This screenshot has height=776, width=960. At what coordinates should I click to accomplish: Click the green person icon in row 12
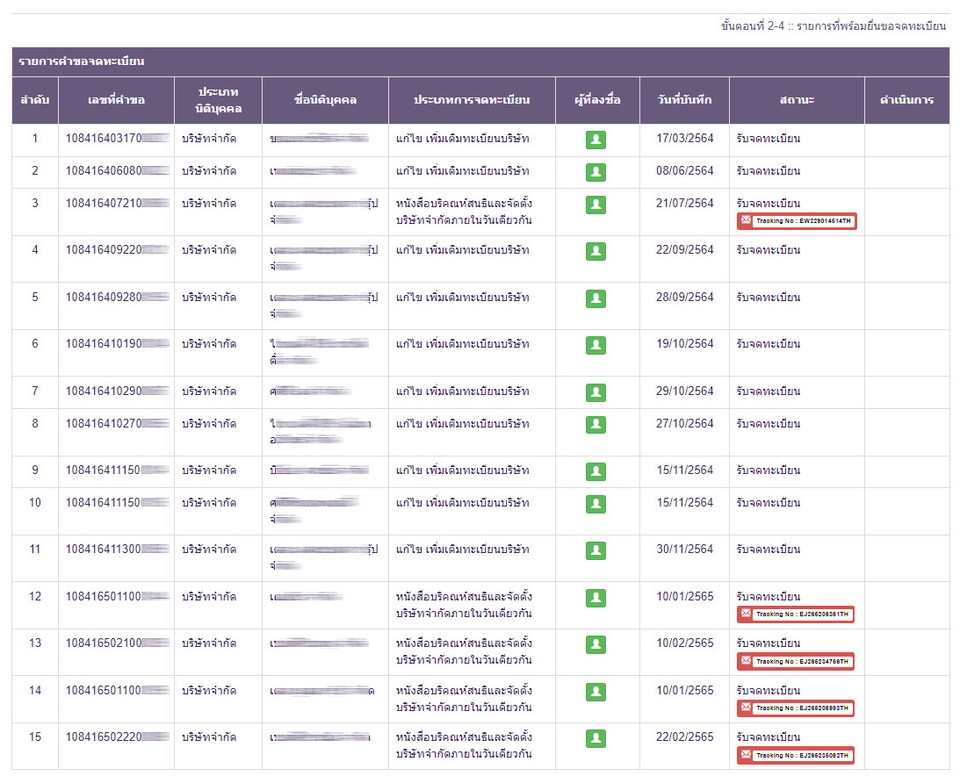pos(596,597)
